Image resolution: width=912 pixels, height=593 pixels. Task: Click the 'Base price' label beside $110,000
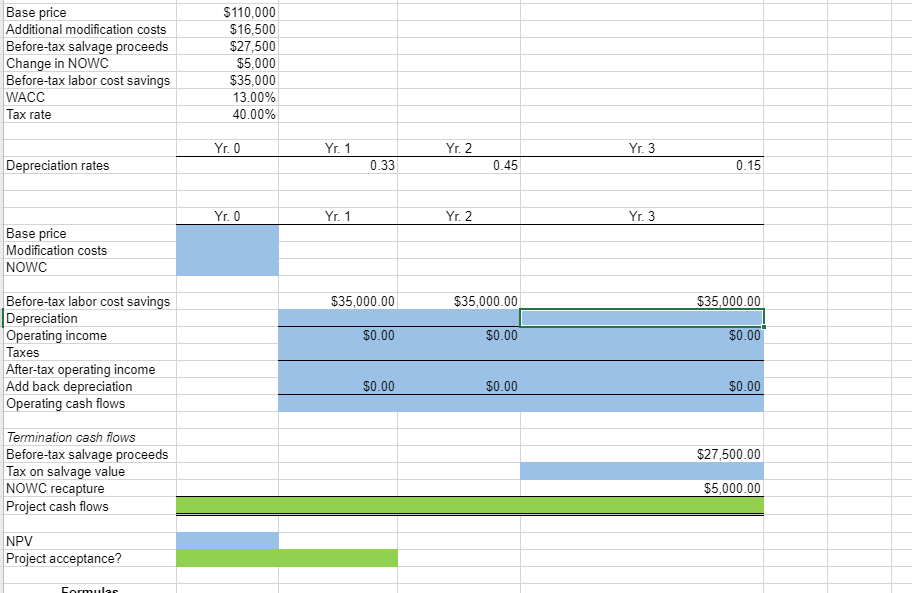click(x=36, y=12)
